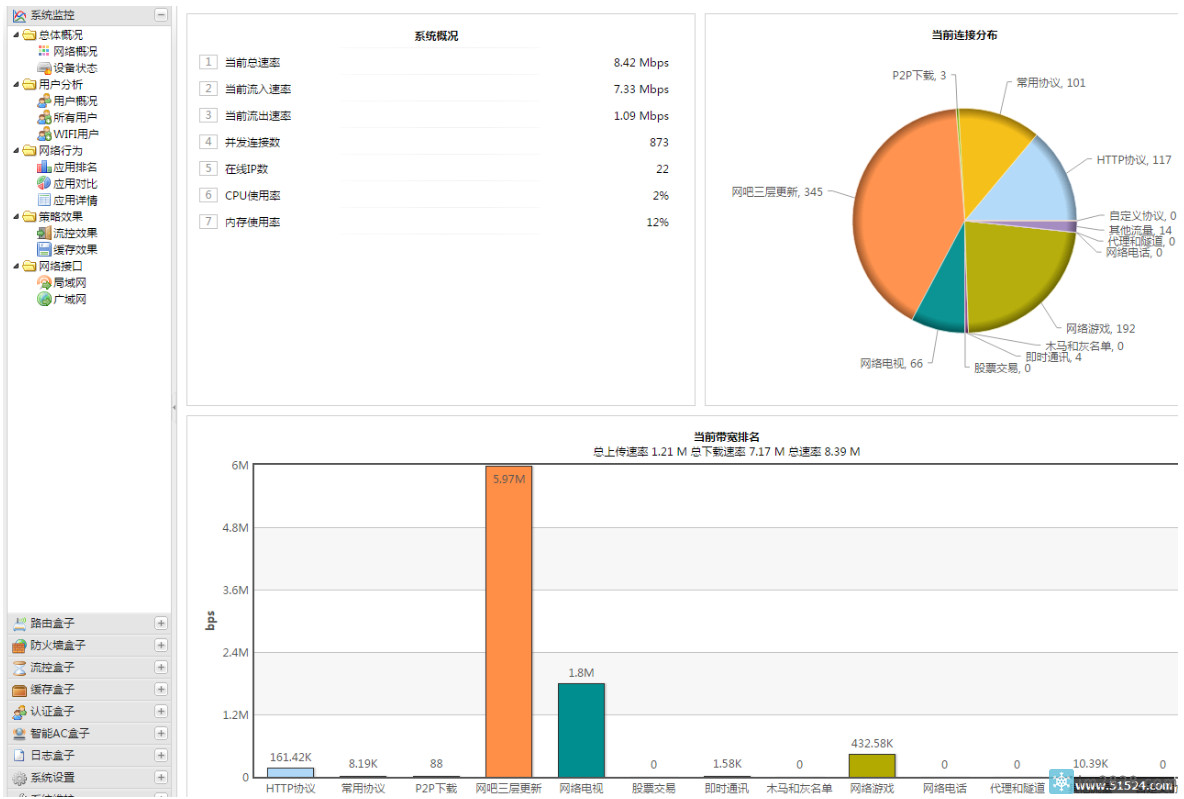
Task: Open the 日志盒子 accordion section
Action: [x=52, y=755]
